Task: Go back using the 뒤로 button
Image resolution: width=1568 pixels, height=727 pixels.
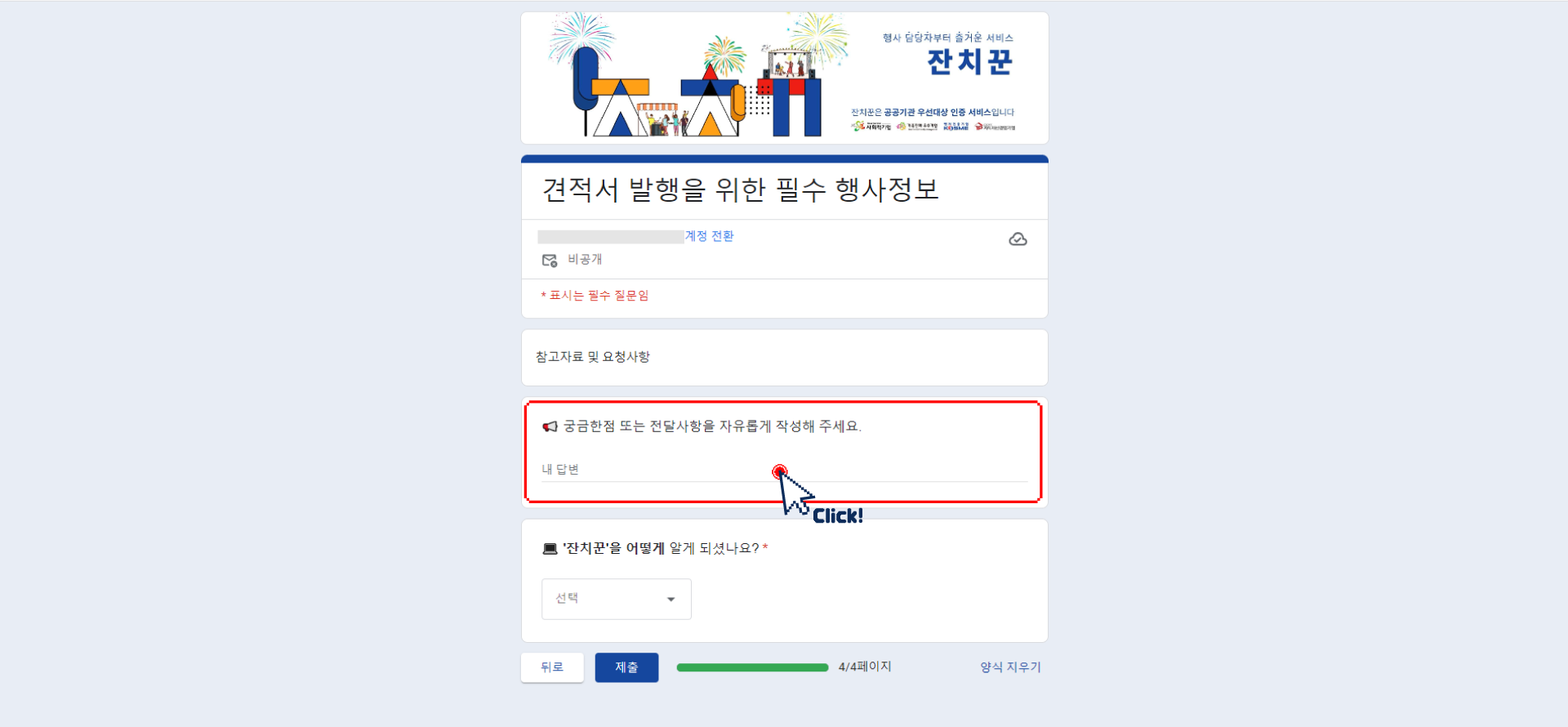Action: 552,667
